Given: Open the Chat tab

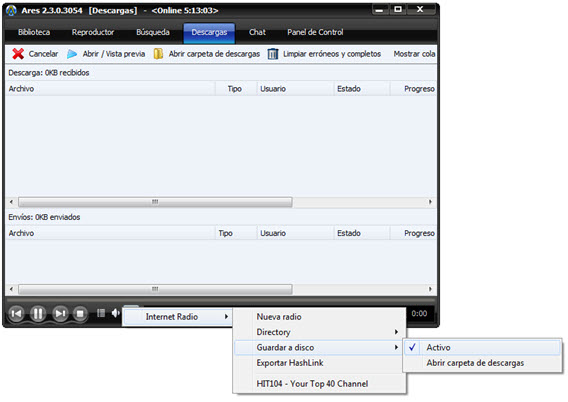Looking at the screenshot, I should pyautogui.click(x=257, y=32).
